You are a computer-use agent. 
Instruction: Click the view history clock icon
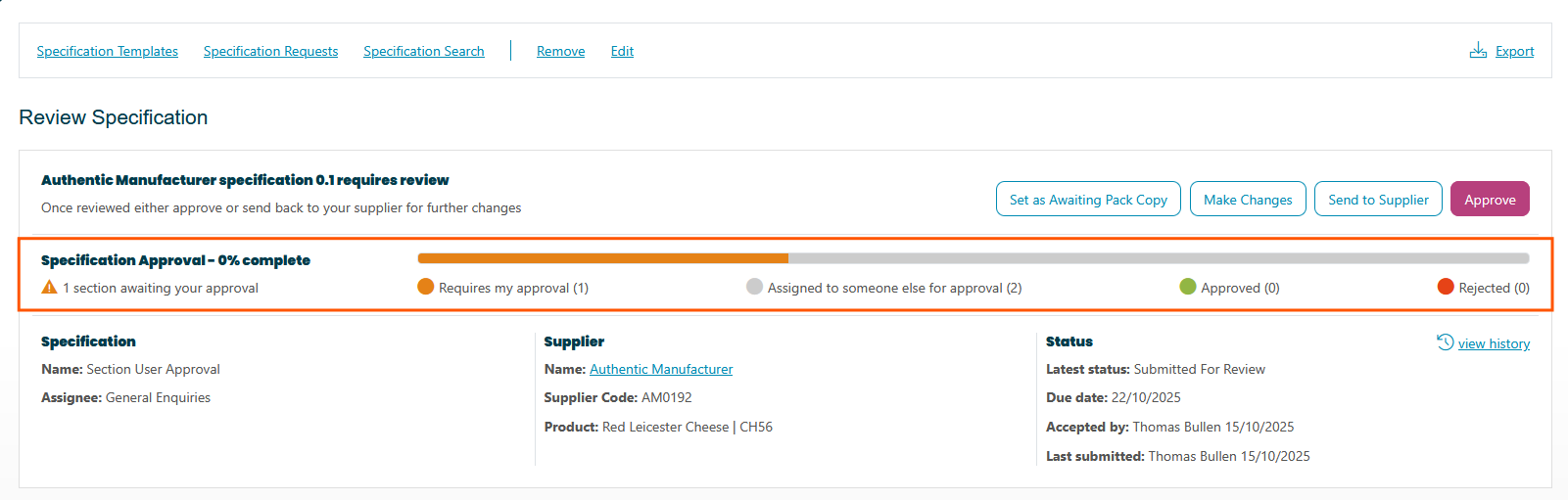[1445, 342]
